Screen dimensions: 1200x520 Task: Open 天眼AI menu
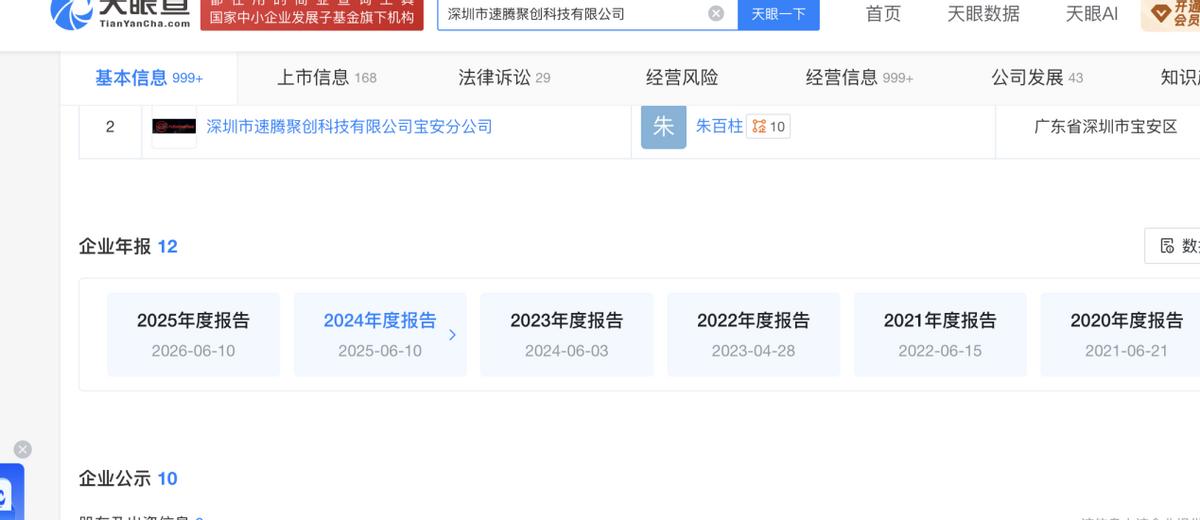tap(1091, 13)
